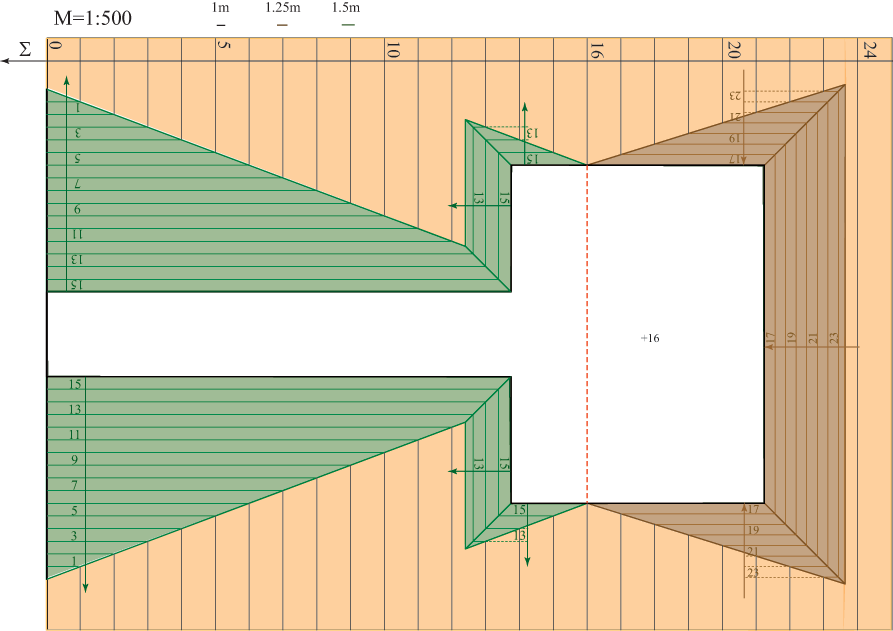
Task: Click the brown horizontal arrow right of the platform
Action: tap(810, 347)
